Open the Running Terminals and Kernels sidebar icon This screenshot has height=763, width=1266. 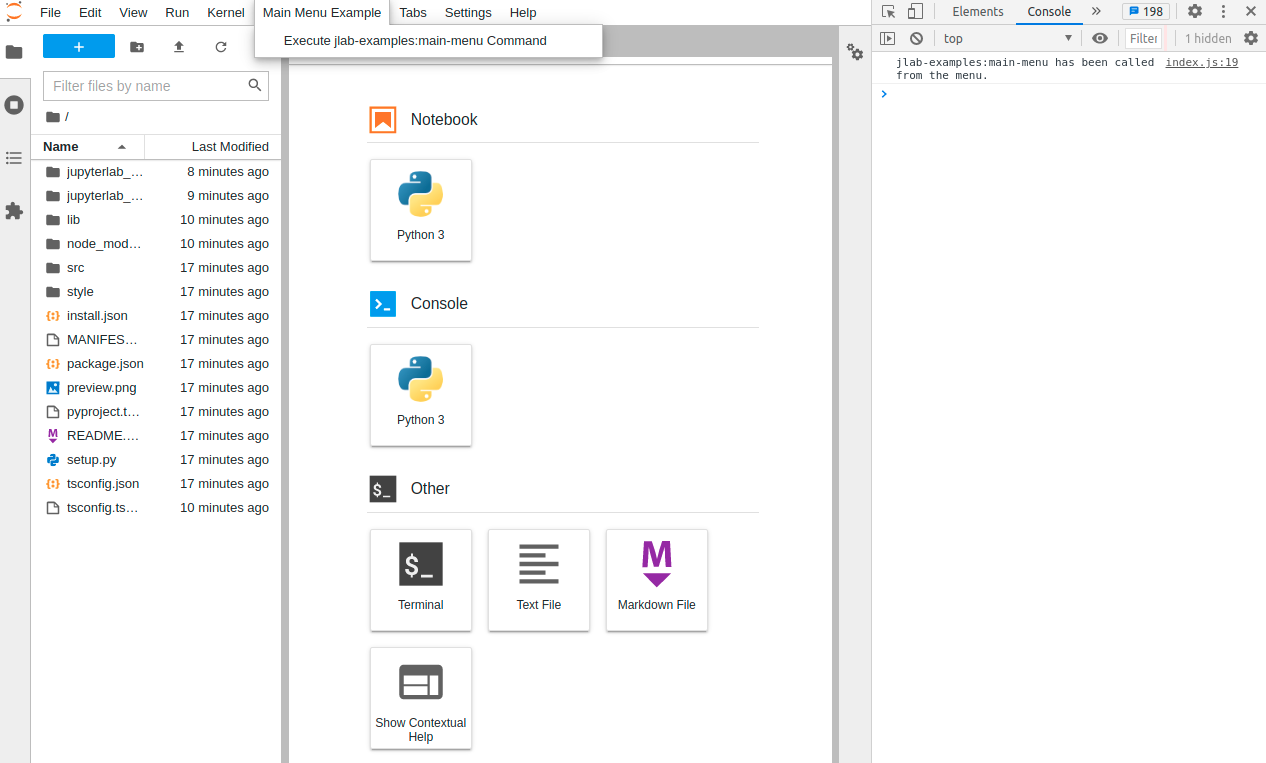(14, 105)
